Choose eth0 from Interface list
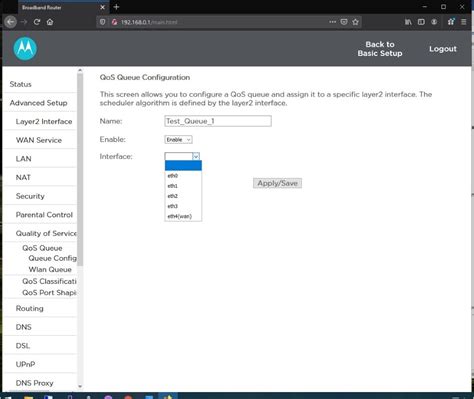The width and height of the screenshot is (474, 399). click(x=183, y=176)
